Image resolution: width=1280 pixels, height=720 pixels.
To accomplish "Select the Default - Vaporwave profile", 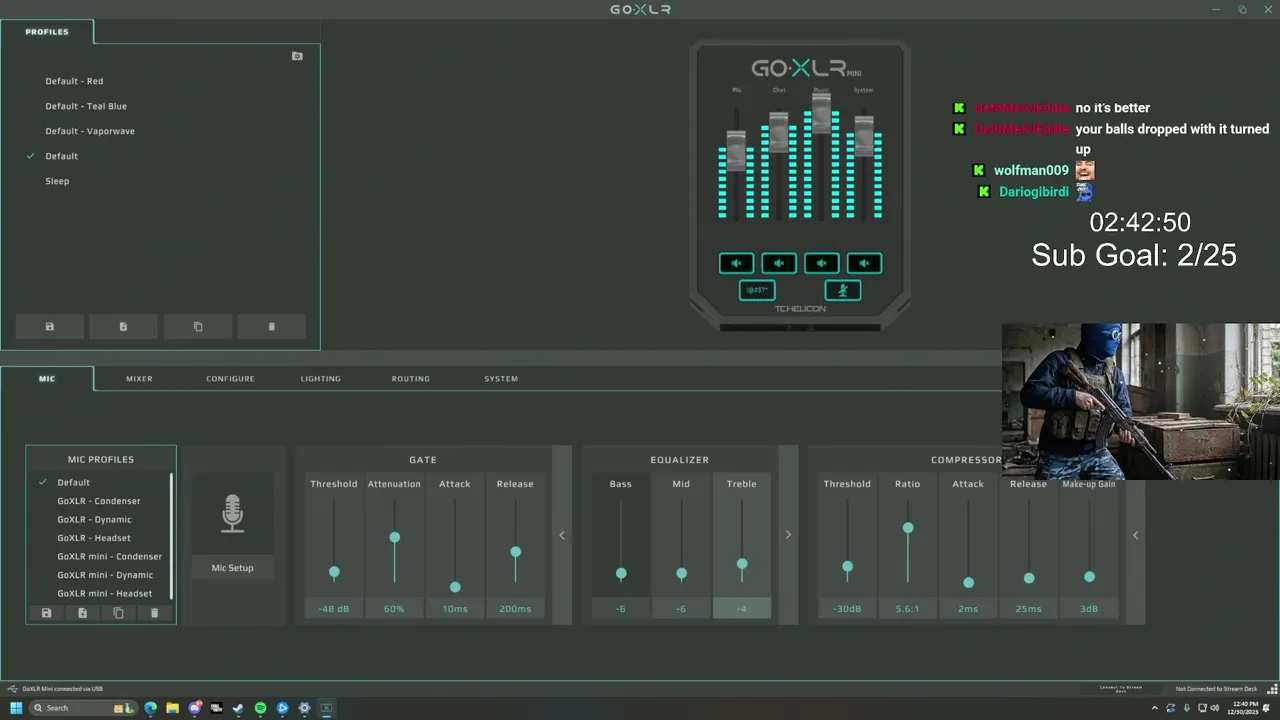I will [90, 131].
